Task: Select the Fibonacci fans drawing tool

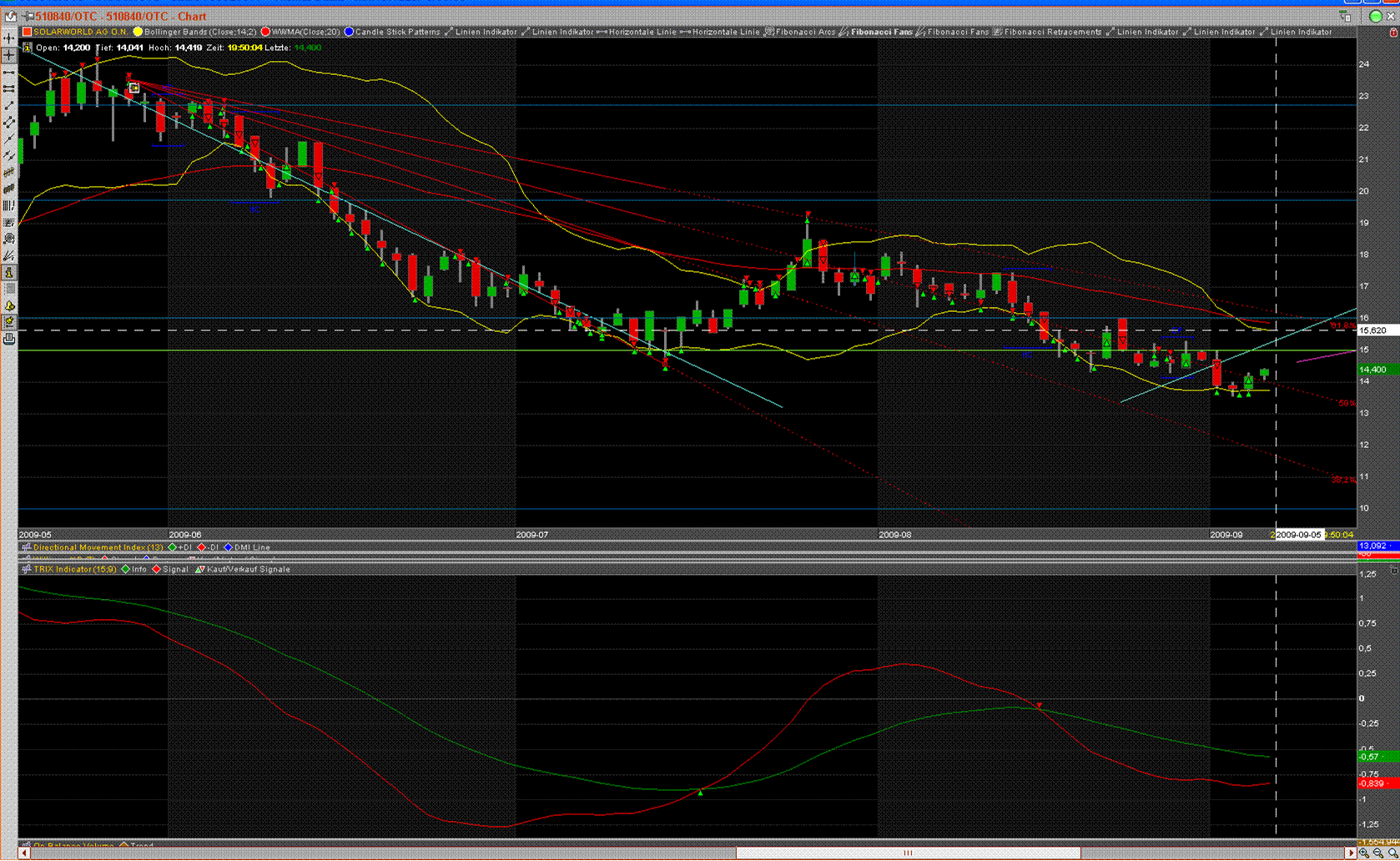Action: point(9,255)
